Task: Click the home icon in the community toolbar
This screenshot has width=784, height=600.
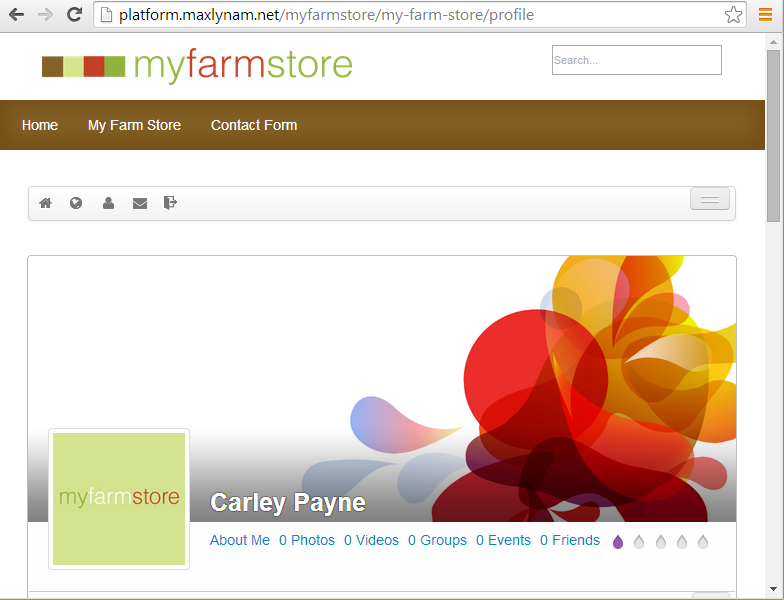Action: coord(46,202)
